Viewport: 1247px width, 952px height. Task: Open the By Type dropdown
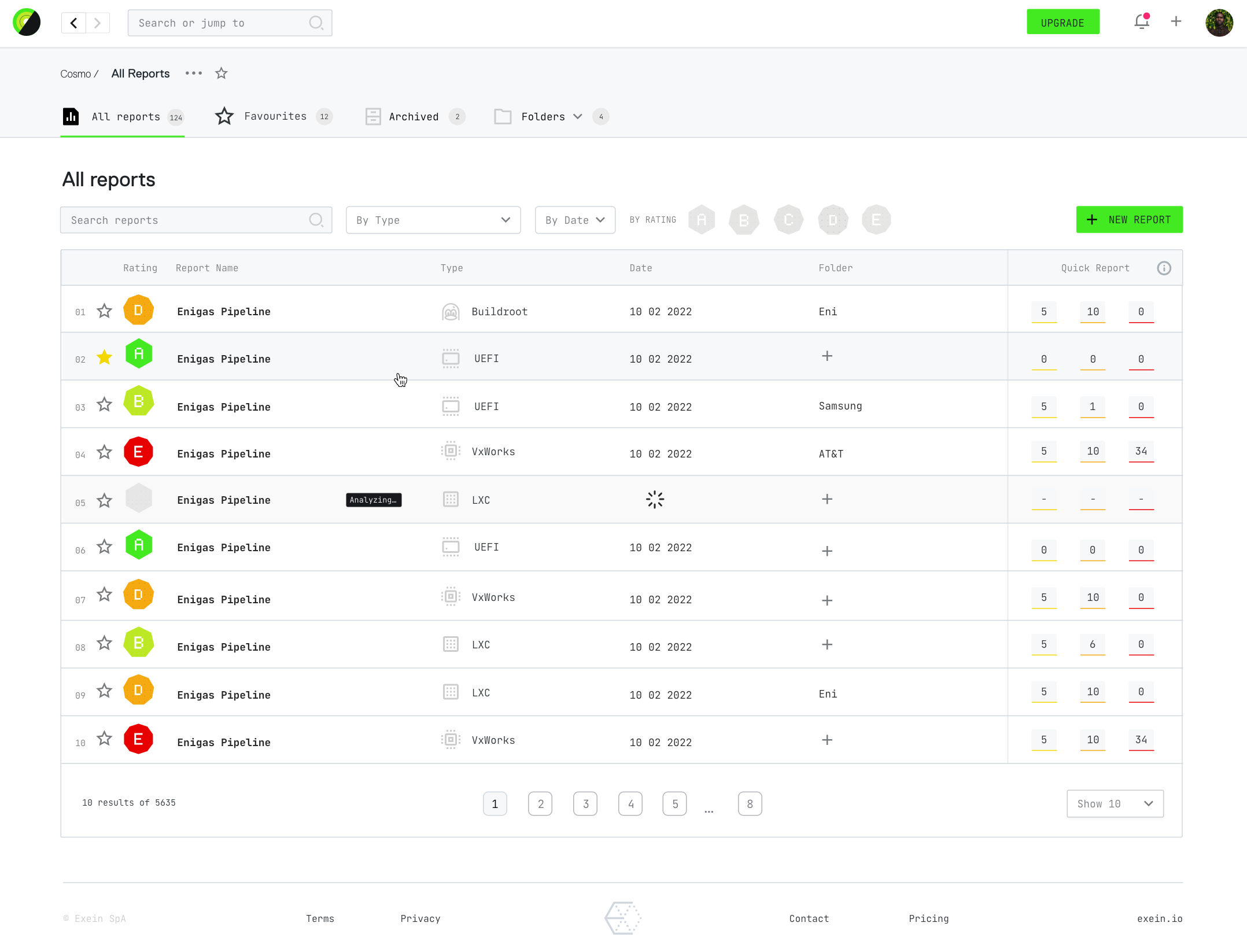click(433, 220)
